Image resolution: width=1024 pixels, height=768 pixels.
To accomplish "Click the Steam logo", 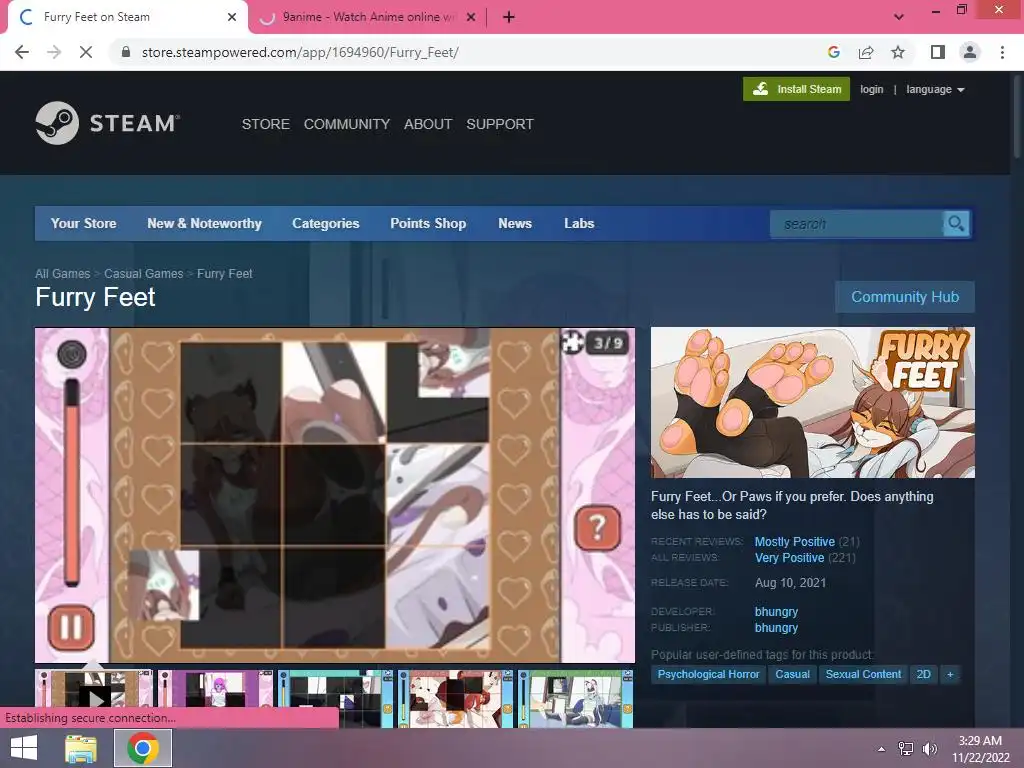I will 108,123.
